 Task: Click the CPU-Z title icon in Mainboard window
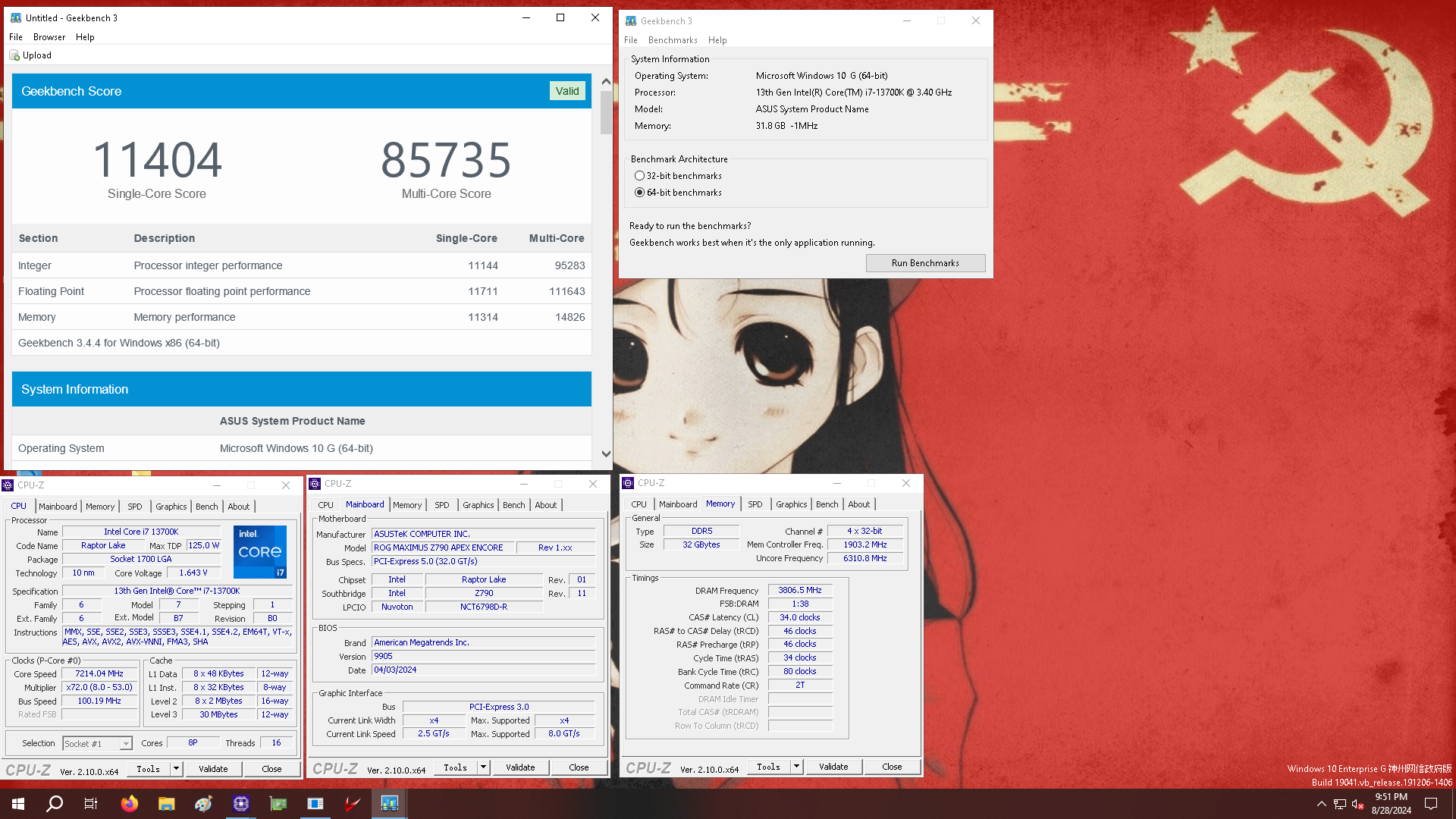point(315,484)
